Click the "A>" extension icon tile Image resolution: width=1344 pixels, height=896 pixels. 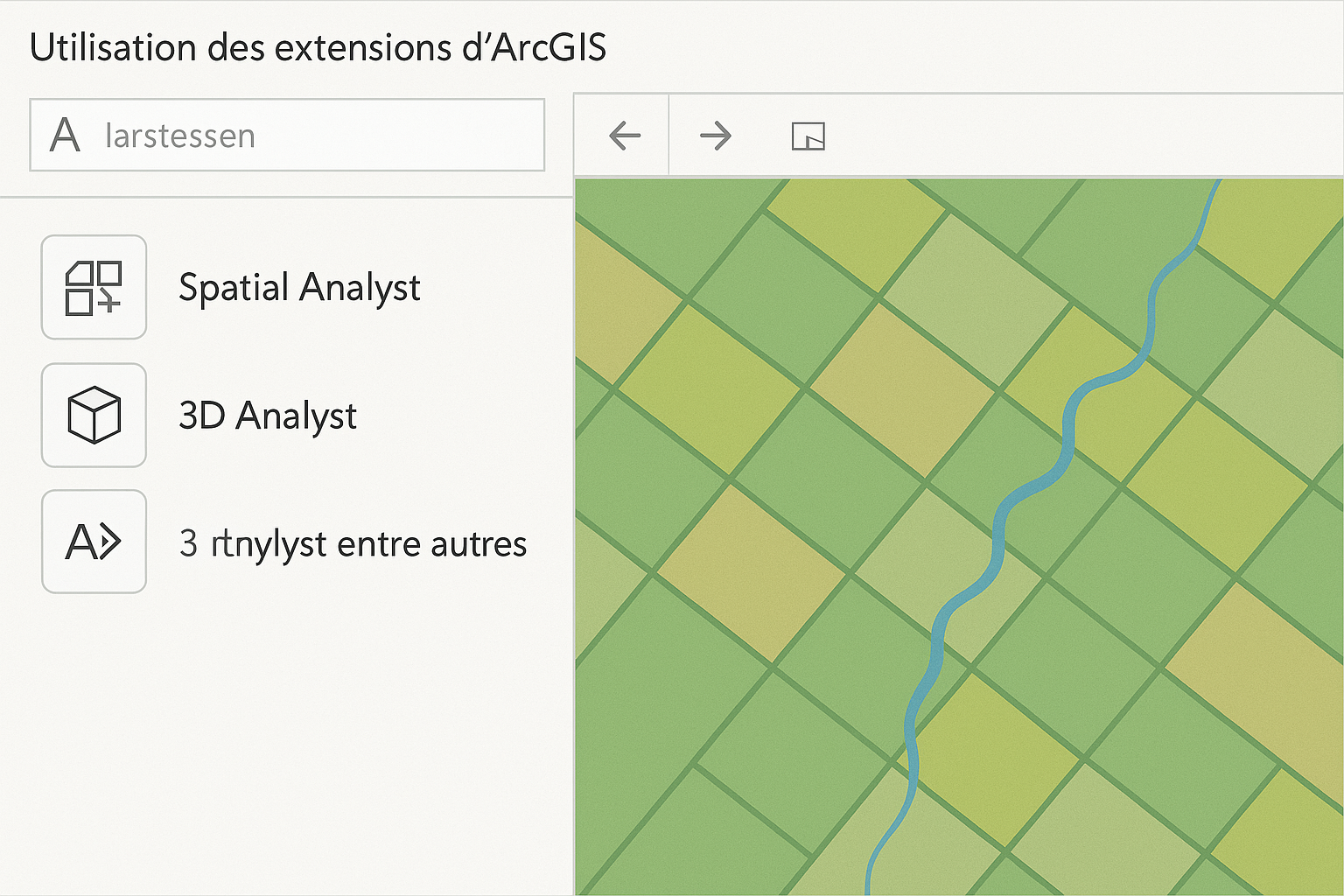pyautogui.click(x=94, y=542)
